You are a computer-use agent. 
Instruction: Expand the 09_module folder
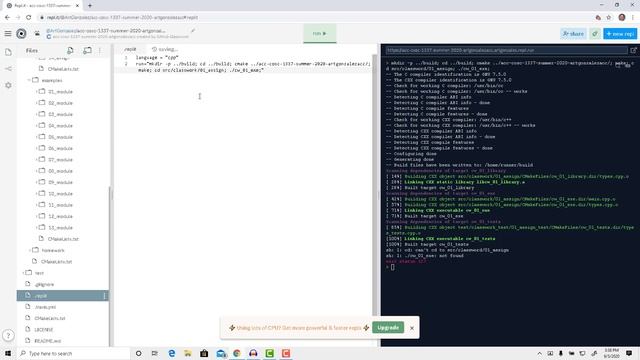36,182
